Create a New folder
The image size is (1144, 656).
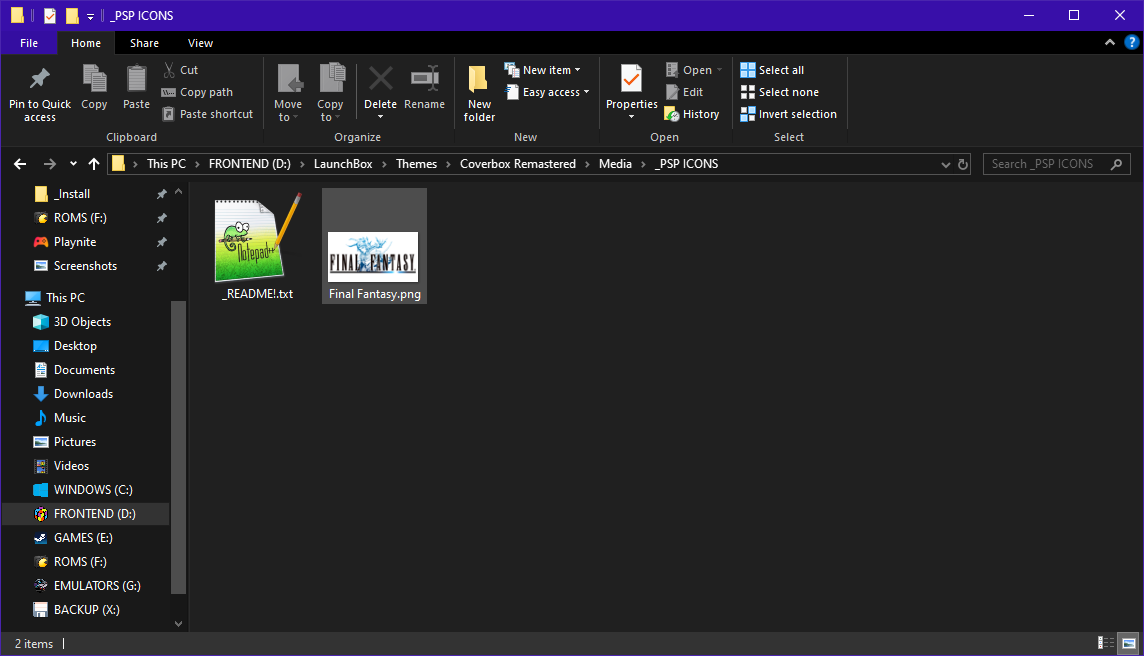[x=479, y=93]
